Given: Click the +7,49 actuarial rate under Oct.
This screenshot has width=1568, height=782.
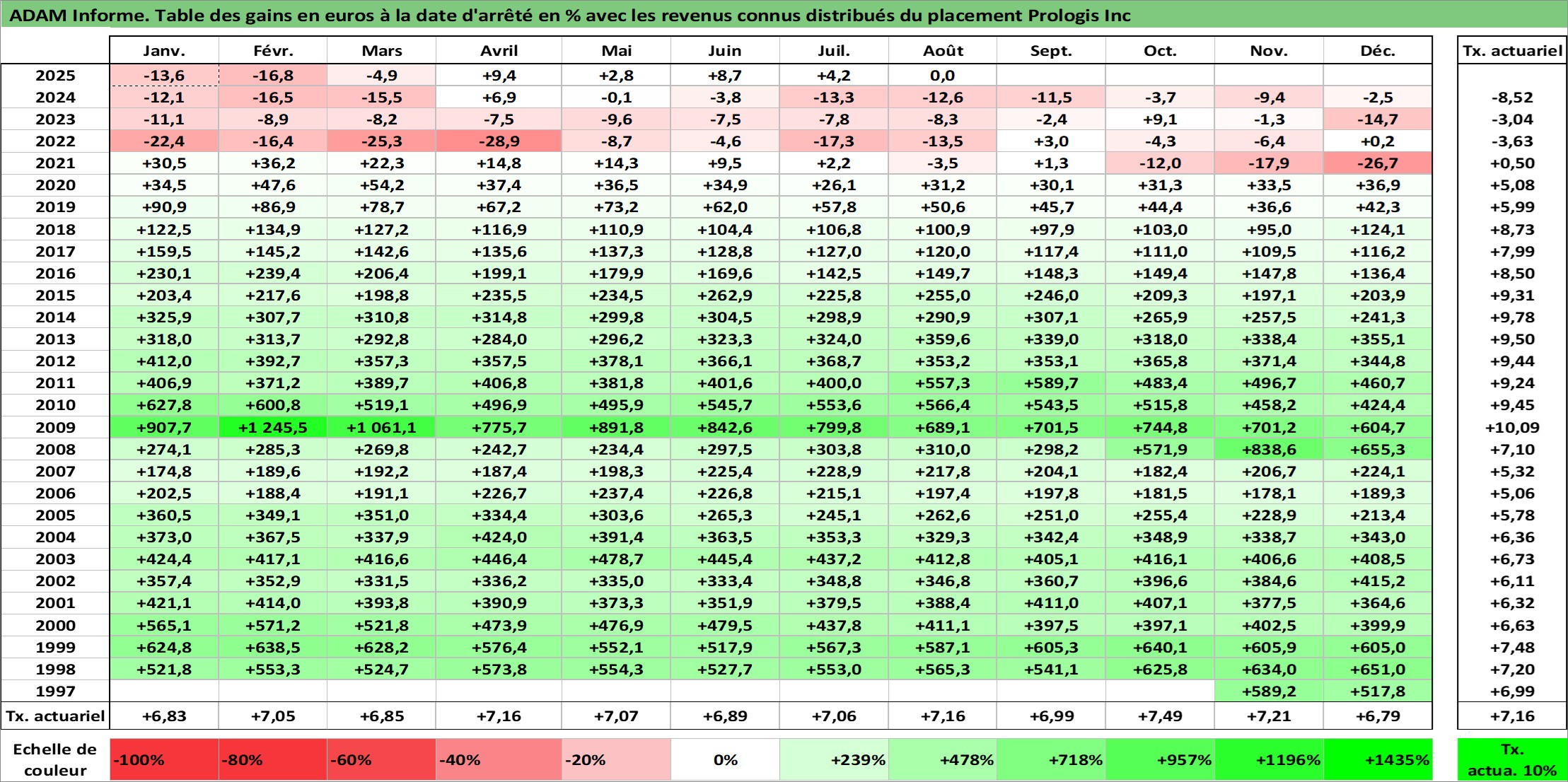Looking at the screenshot, I should pyautogui.click(x=1160, y=716).
